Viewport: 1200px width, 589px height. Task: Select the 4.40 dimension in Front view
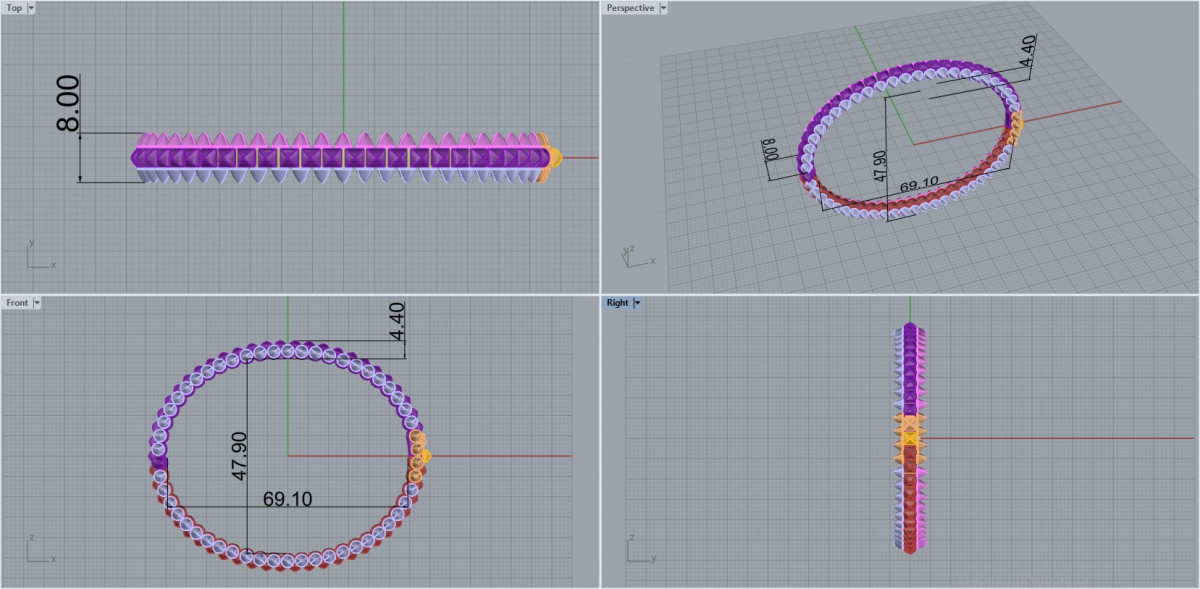point(399,321)
